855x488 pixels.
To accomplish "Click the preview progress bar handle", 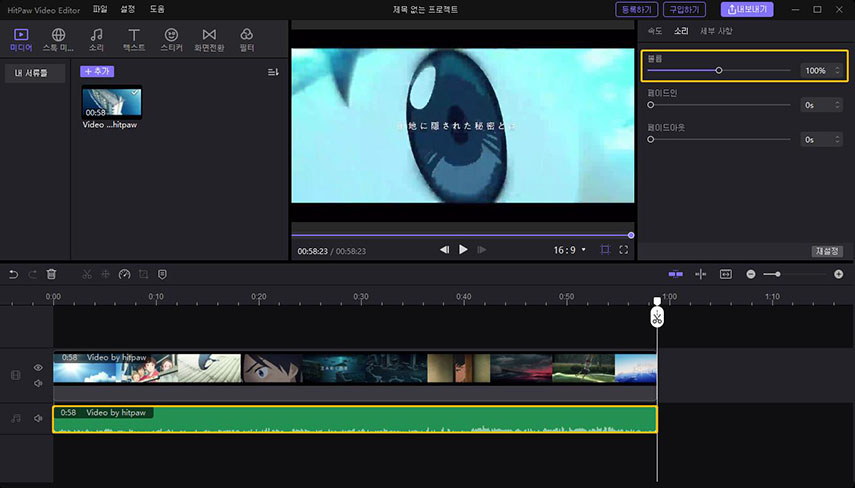I will pyautogui.click(x=631, y=236).
